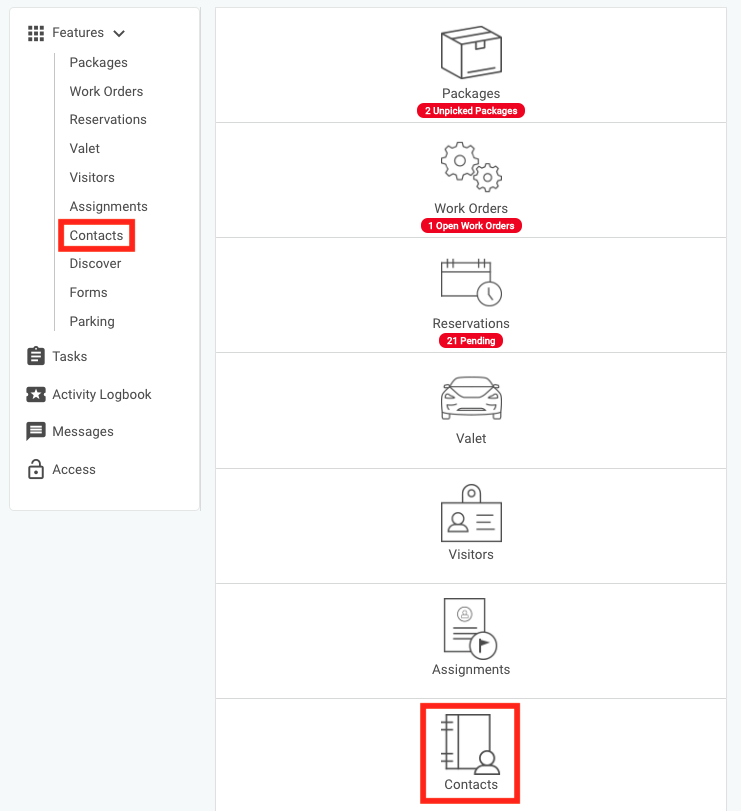Click the Work Orders gears icon
The width and height of the screenshot is (741, 811).
471,167
